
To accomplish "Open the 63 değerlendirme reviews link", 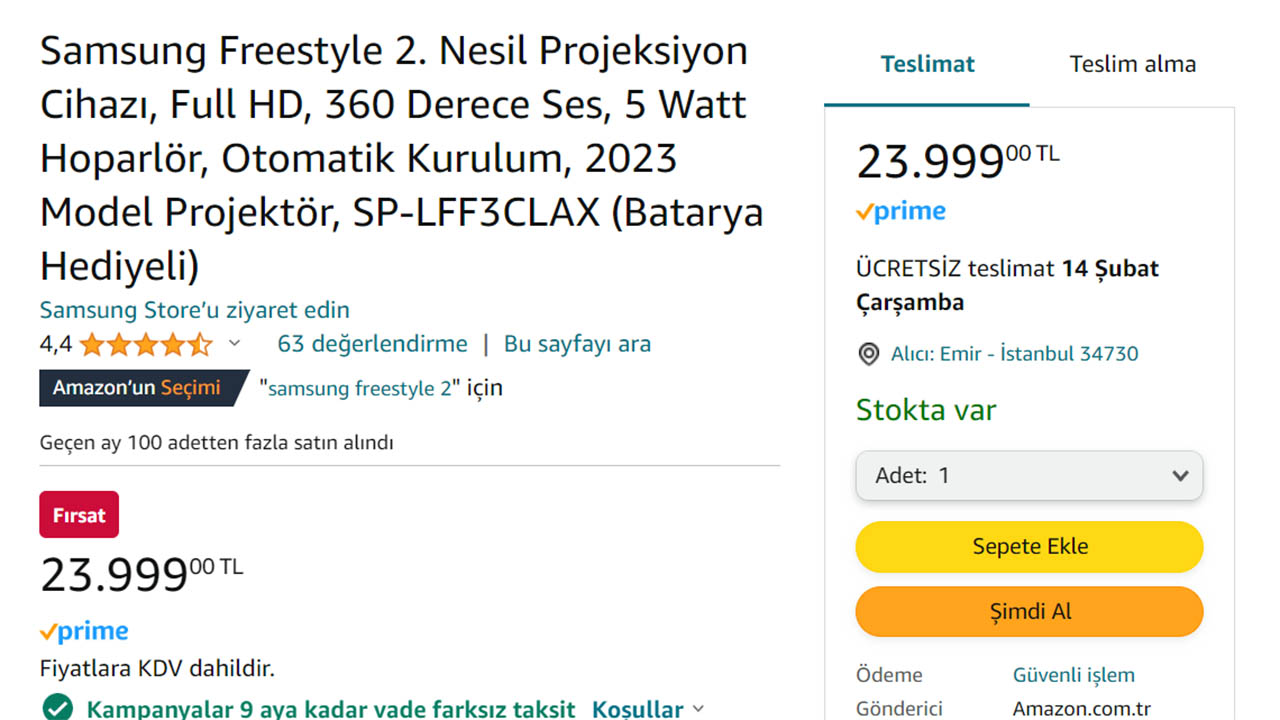I will point(372,344).
